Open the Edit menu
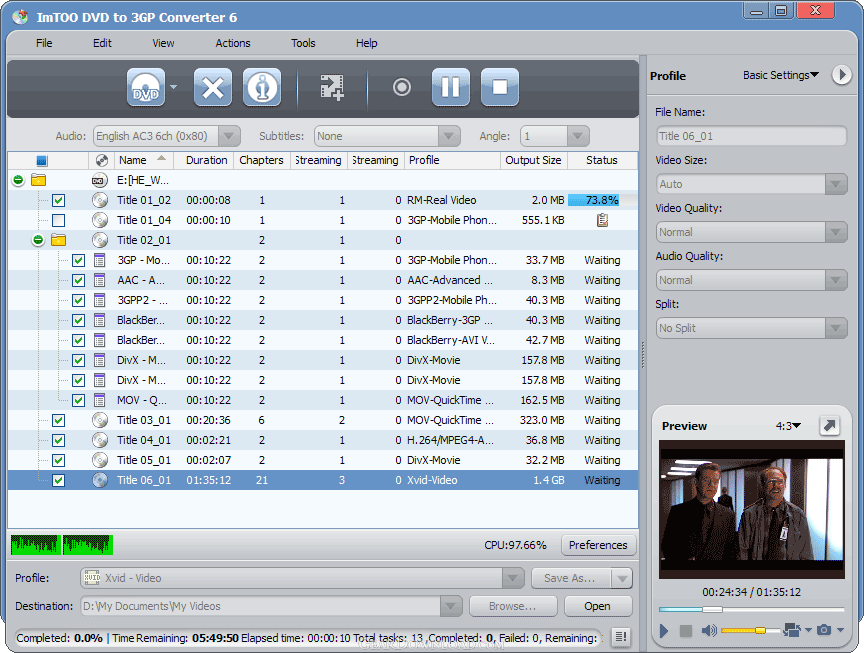Image resolution: width=864 pixels, height=653 pixels. (102, 43)
